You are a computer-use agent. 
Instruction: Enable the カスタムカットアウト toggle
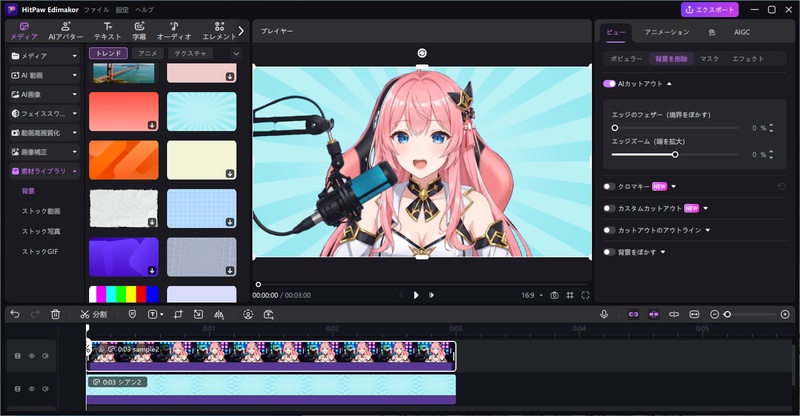click(x=609, y=208)
